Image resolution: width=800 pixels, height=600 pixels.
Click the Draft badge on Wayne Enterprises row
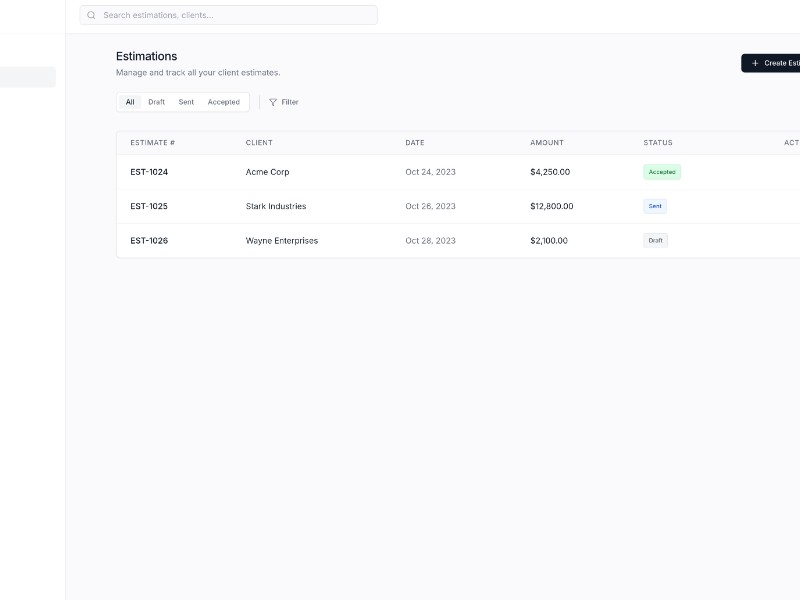coord(655,240)
